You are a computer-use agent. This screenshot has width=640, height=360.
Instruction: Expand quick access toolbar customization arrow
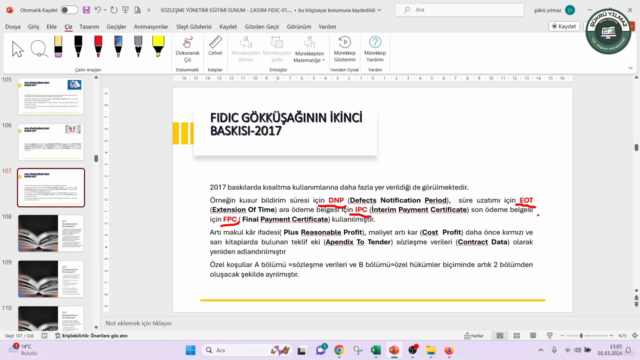(149, 10)
